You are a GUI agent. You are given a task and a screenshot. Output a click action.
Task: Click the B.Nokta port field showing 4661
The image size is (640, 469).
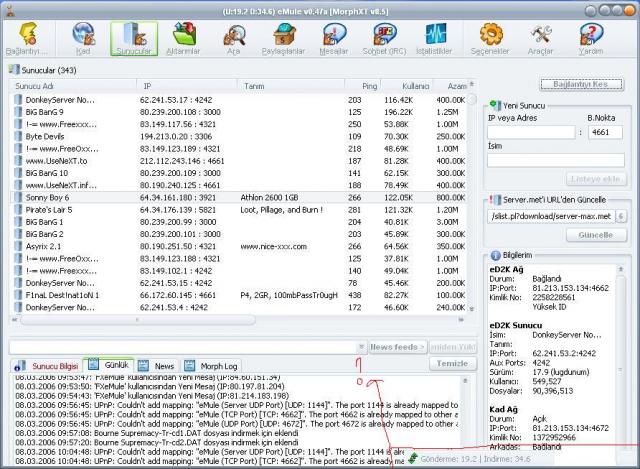click(x=605, y=132)
